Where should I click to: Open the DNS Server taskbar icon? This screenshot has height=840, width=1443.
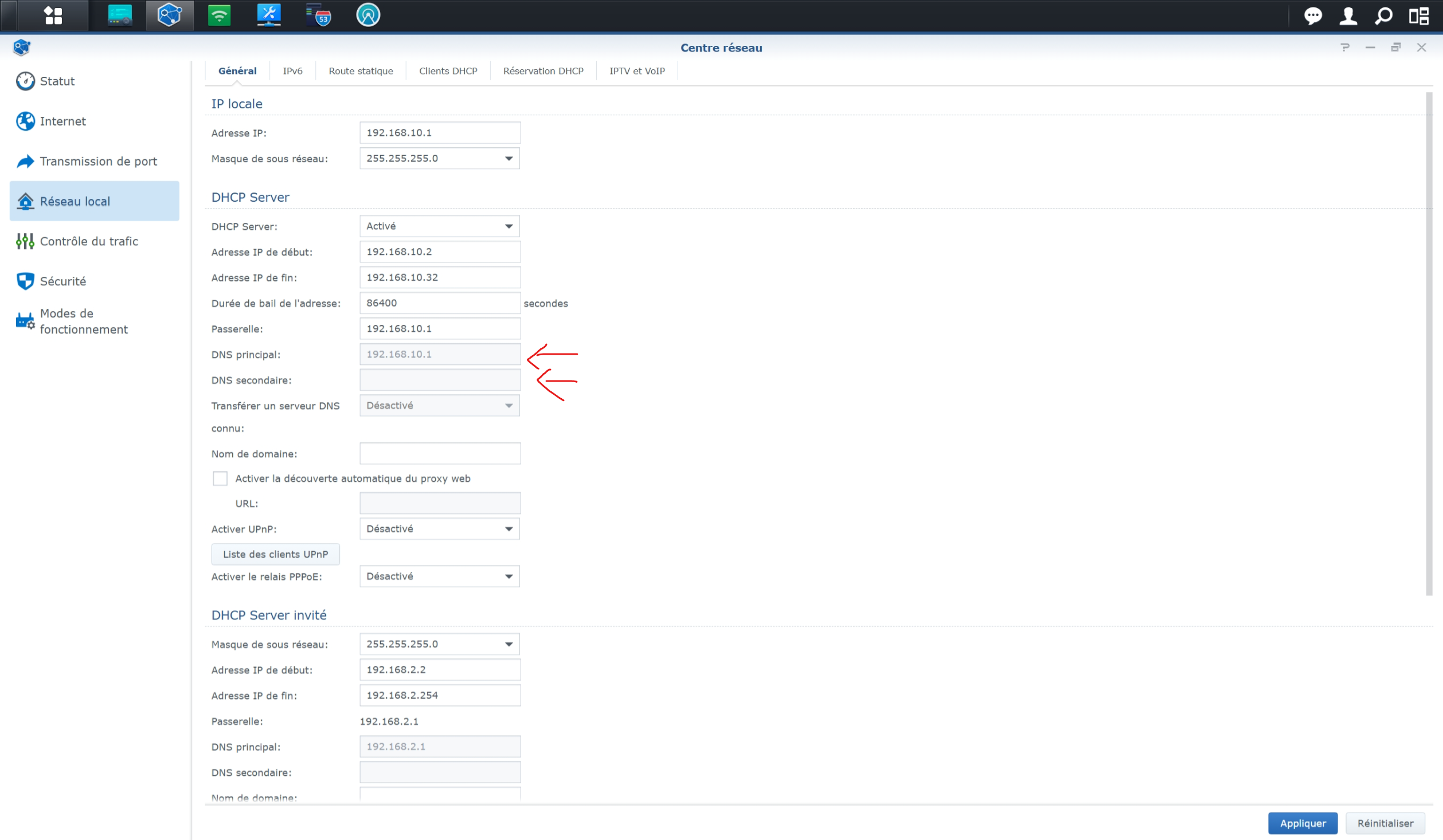pos(318,15)
